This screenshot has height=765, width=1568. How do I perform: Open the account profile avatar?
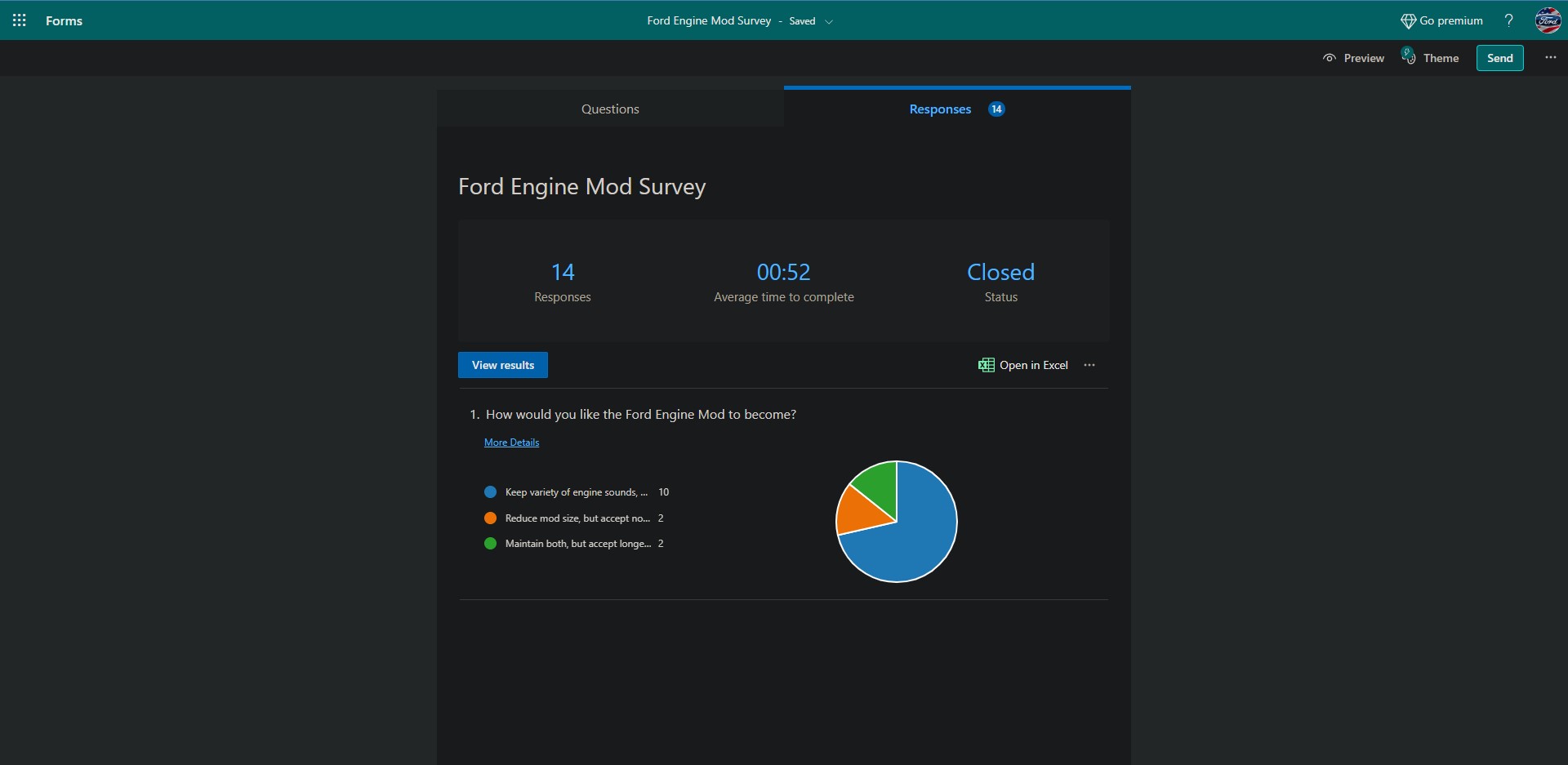[1548, 20]
